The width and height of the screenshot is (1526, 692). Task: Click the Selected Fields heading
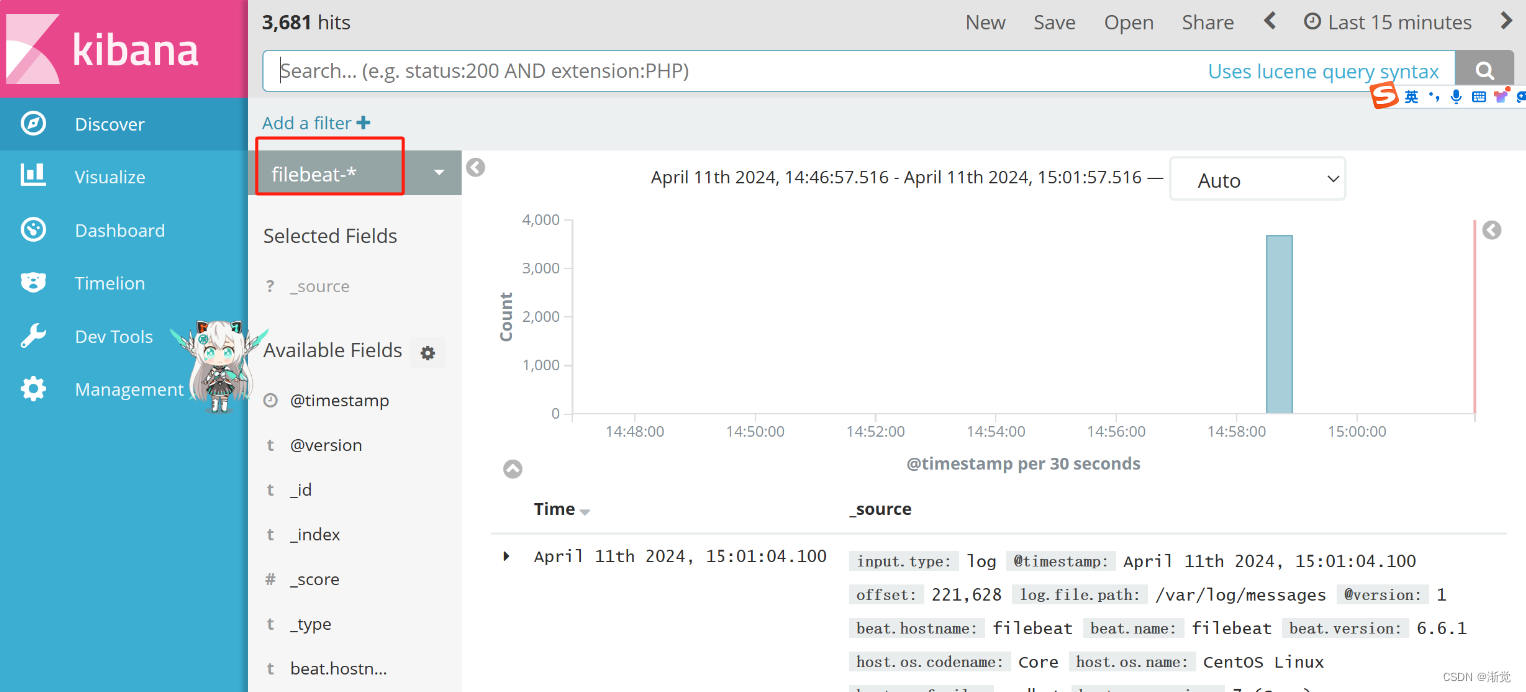330,236
